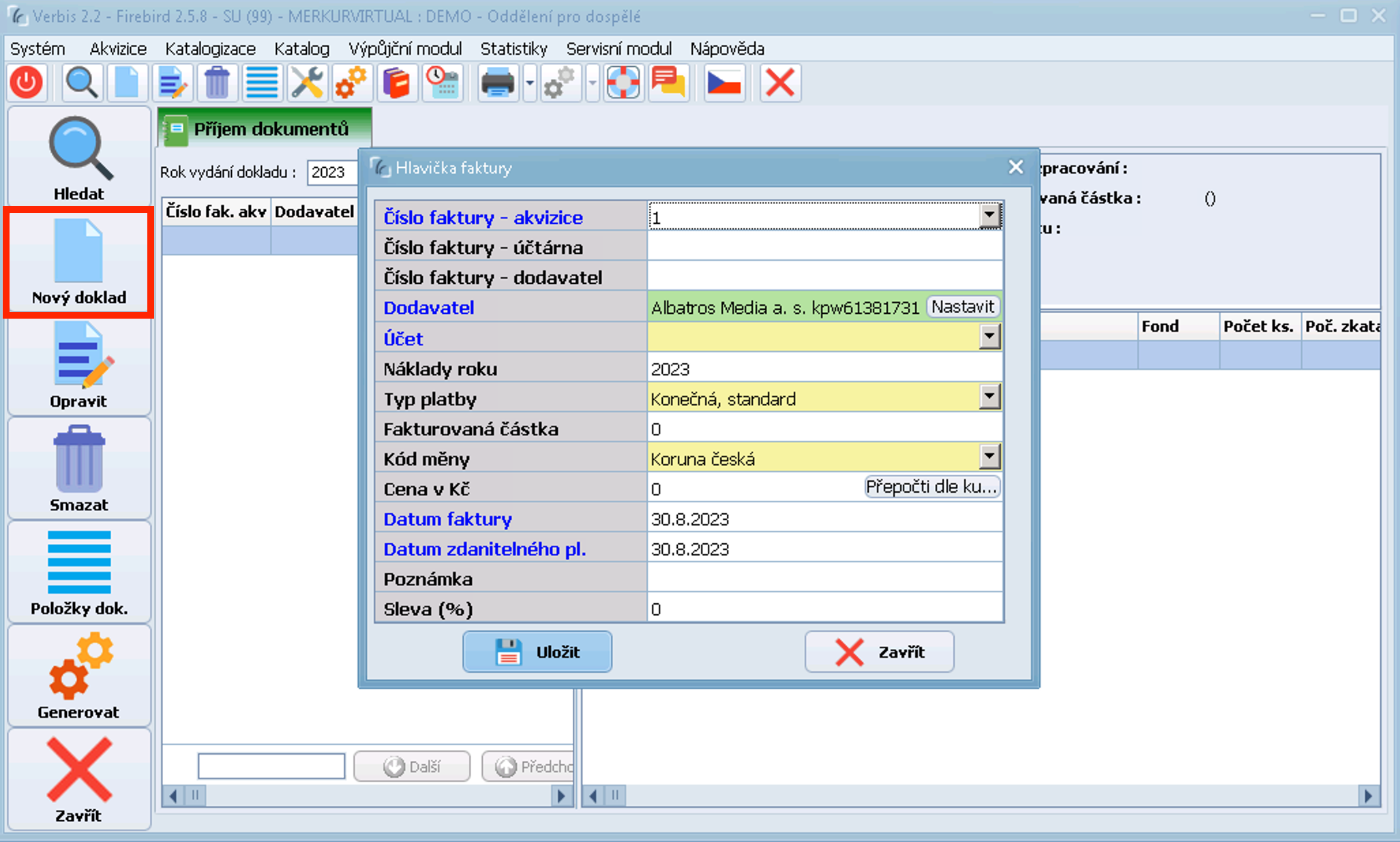The image size is (1400, 842).
Task: Click the Poznámka field
Action: tap(824, 579)
